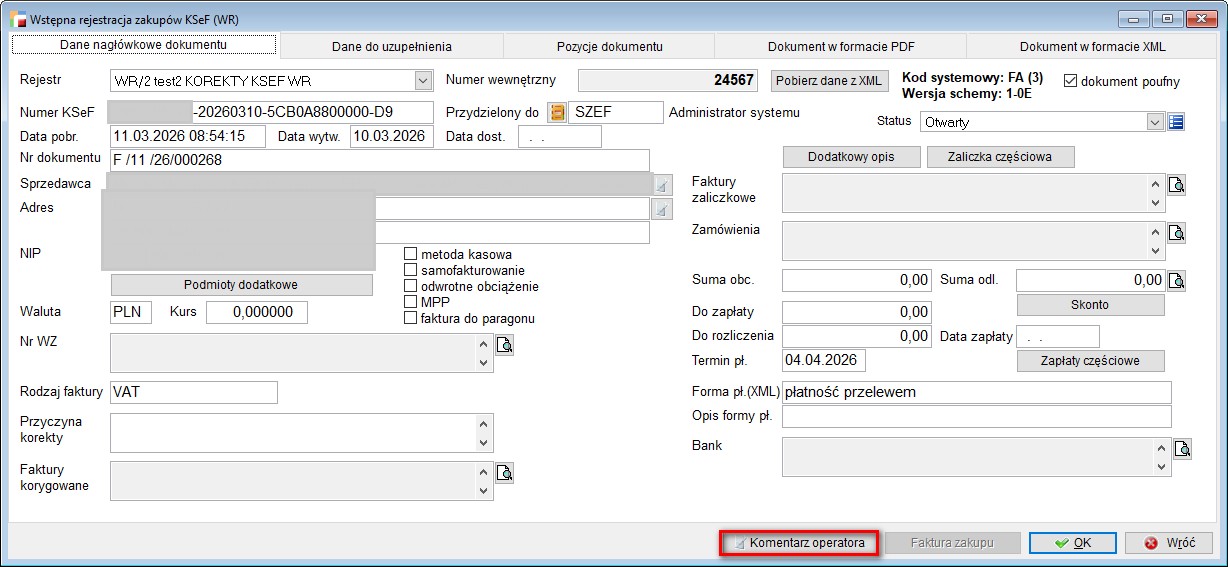Click the lookup icon beside Faktury zaliczkowe
The width and height of the screenshot is (1228, 567).
click(x=1177, y=185)
